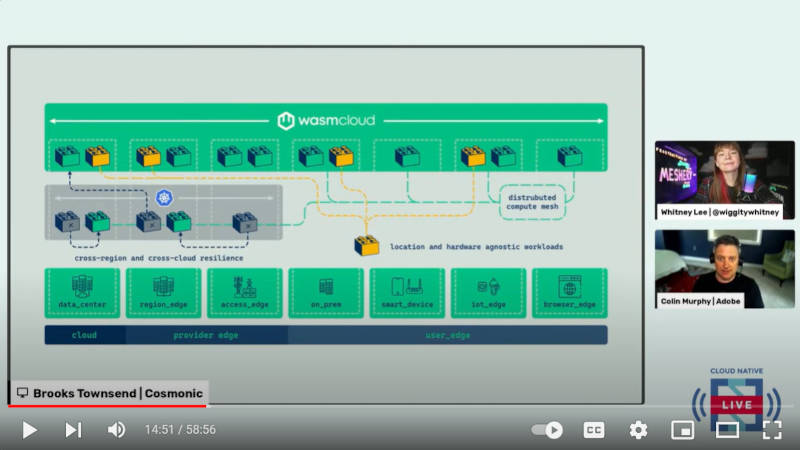Image resolution: width=800 pixels, height=450 pixels.
Task: Click the data_center tile
Action: coord(82,293)
